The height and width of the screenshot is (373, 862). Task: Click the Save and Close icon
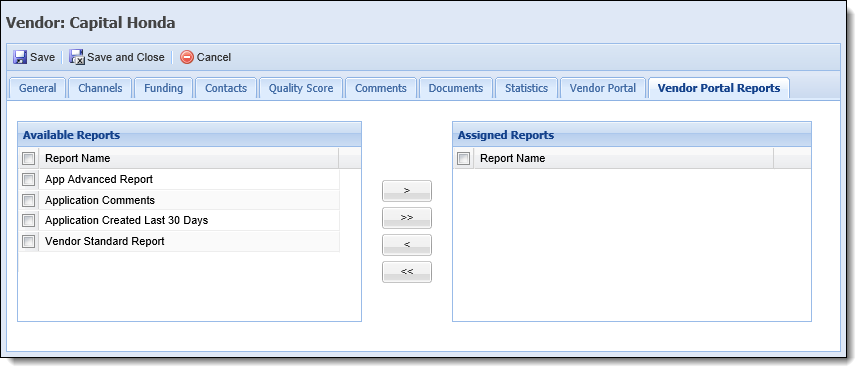76,57
